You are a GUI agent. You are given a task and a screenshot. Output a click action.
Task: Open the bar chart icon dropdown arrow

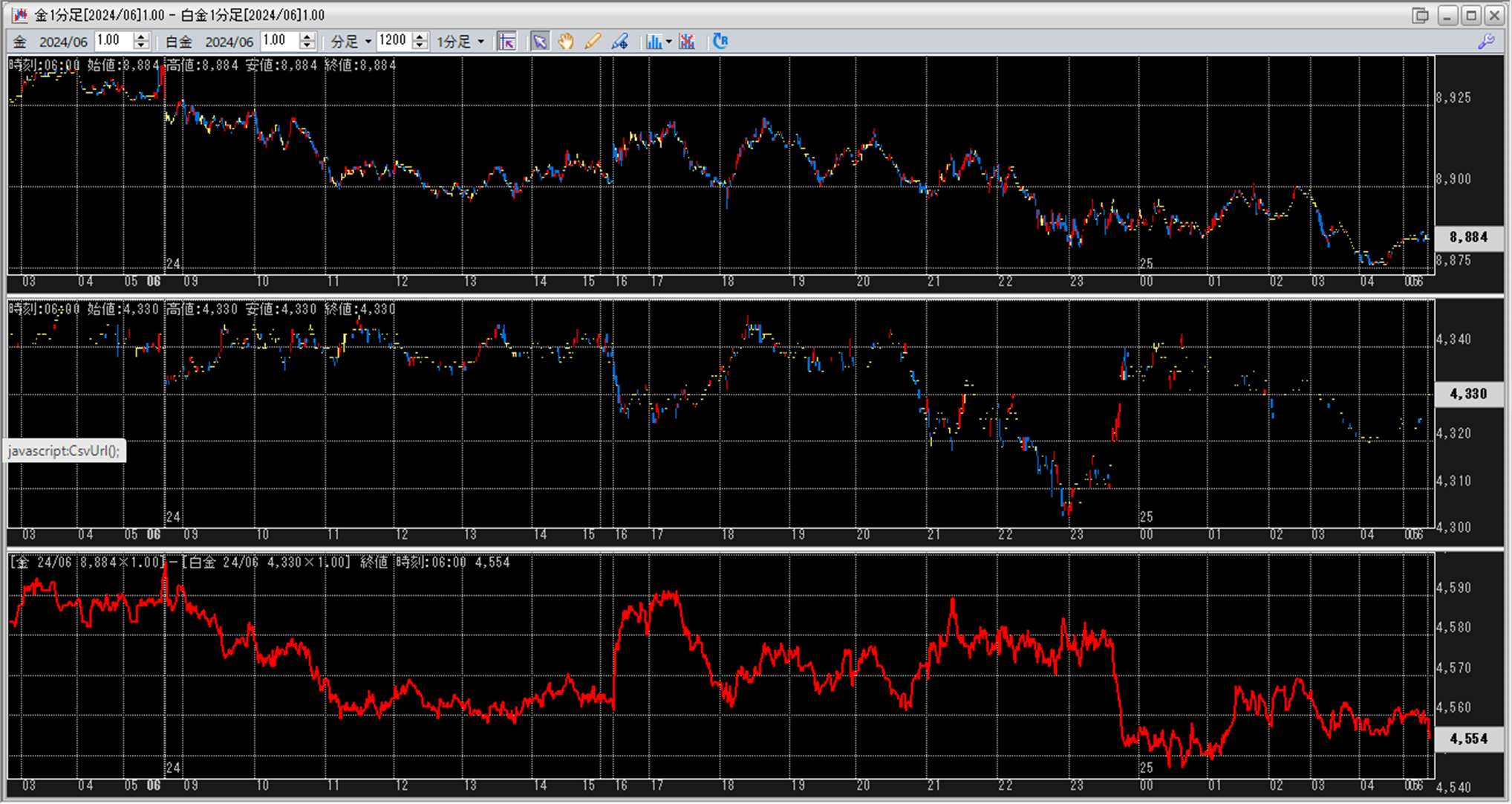[x=669, y=42]
